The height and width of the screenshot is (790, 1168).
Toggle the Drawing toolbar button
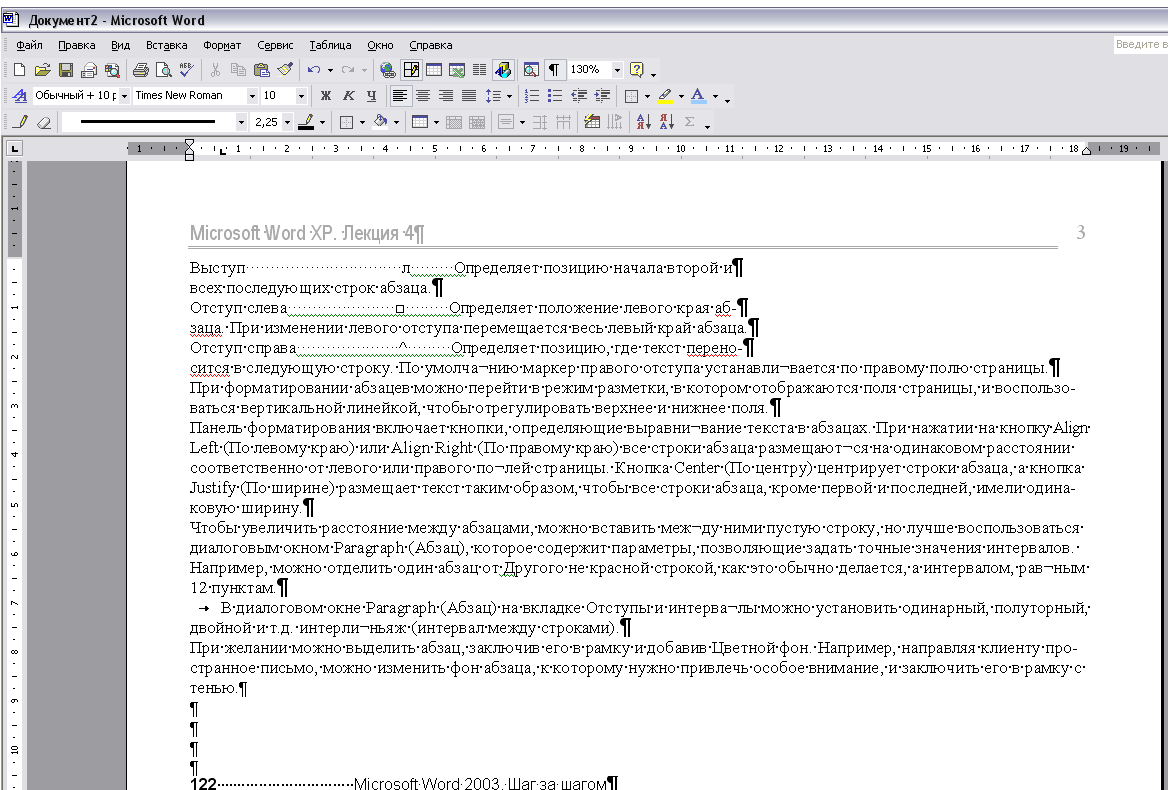pyautogui.click(x=503, y=70)
